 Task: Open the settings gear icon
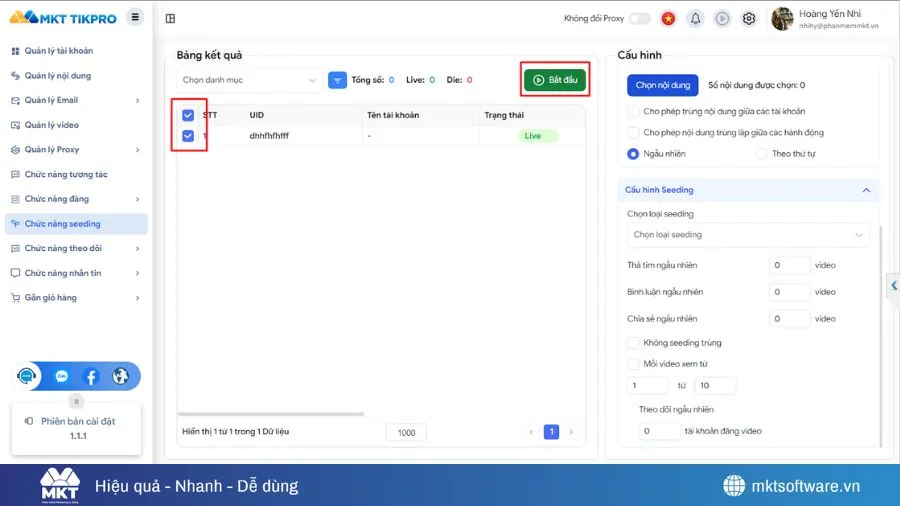pyautogui.click(x=748, y=18)
